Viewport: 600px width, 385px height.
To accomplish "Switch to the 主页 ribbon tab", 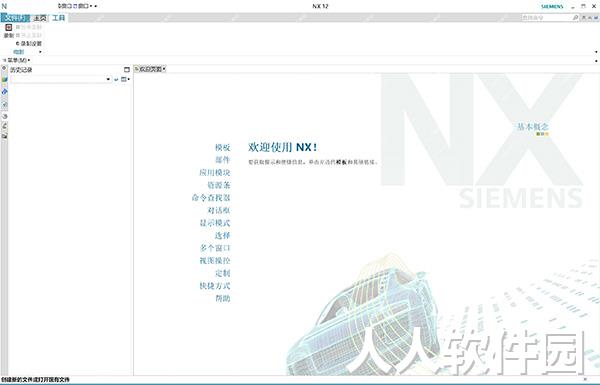I will [x=40, y=18].
